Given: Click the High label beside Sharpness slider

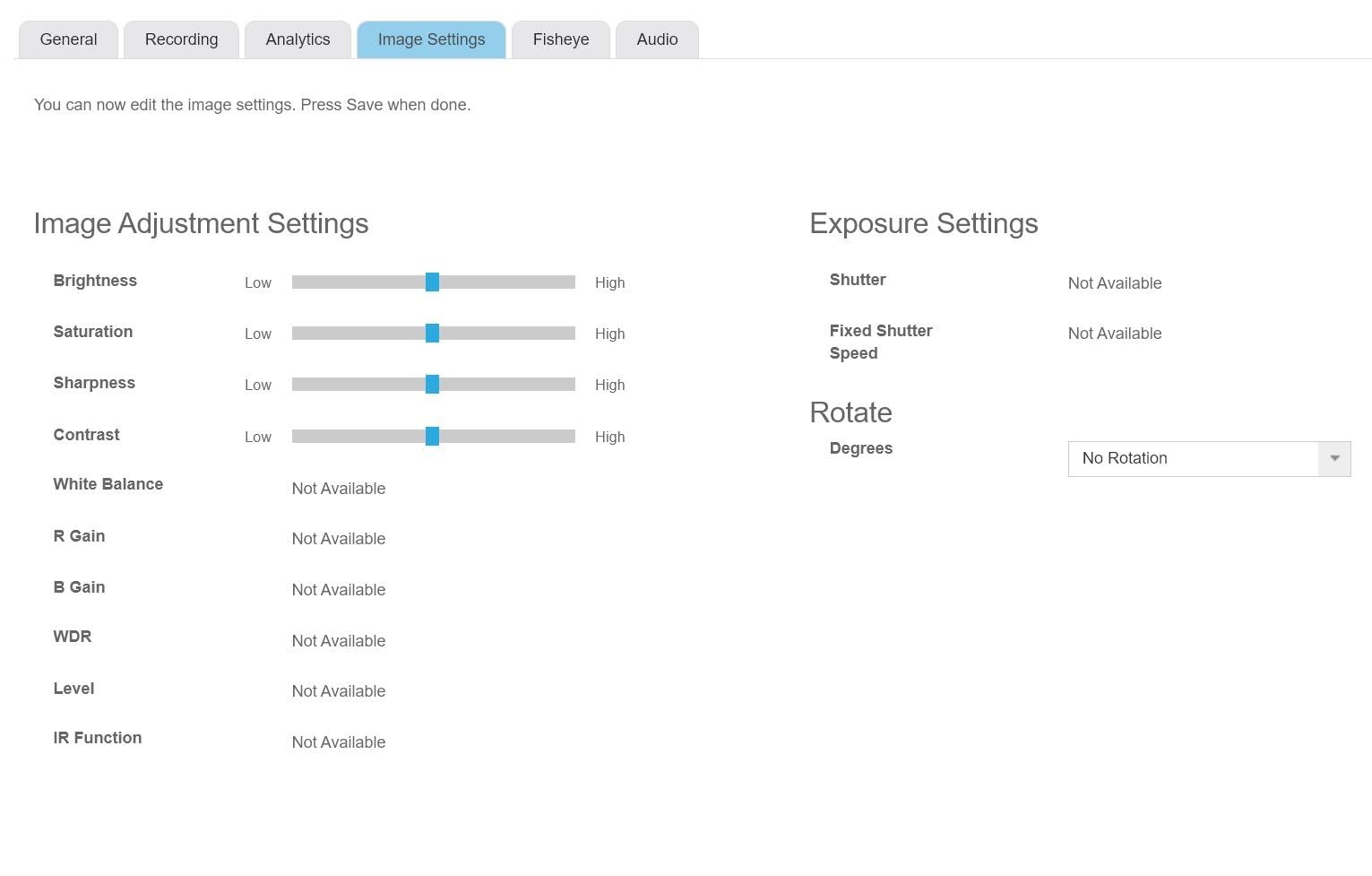Looking at the screenshot, I should tap(609, 385).
